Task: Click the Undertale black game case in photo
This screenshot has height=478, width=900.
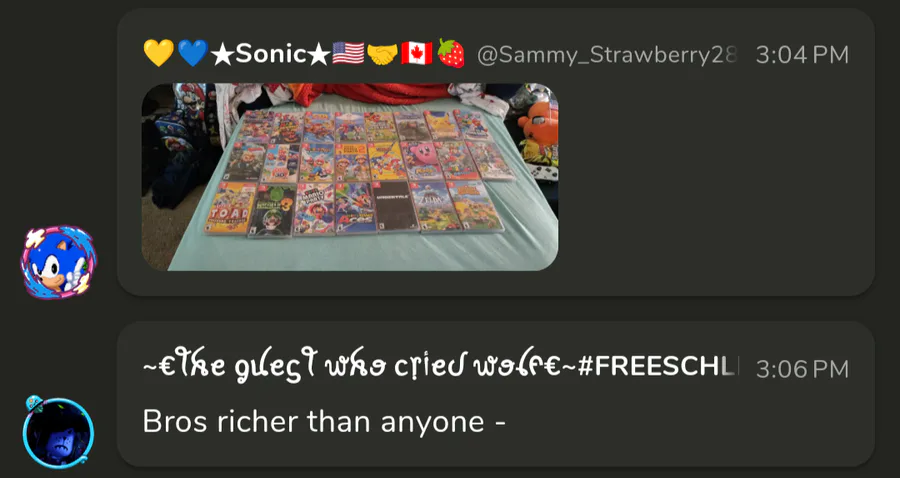Action: (395, 206)
